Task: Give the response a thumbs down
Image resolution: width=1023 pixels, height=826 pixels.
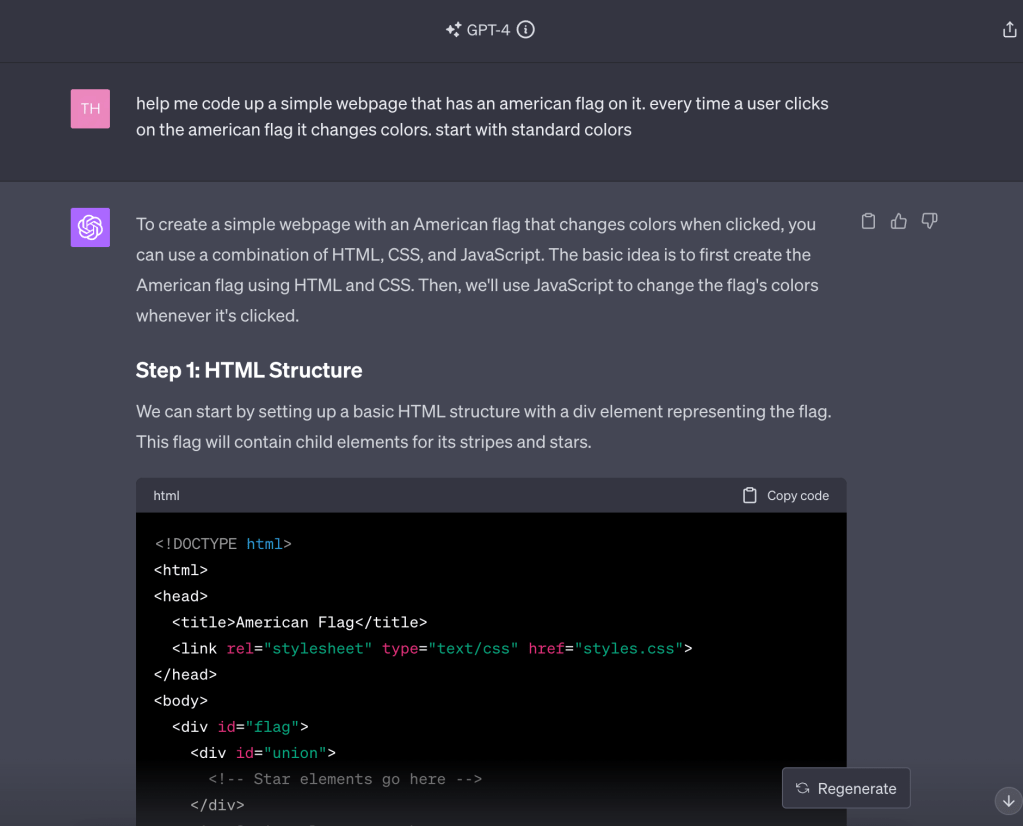Action: click(929, 221)
